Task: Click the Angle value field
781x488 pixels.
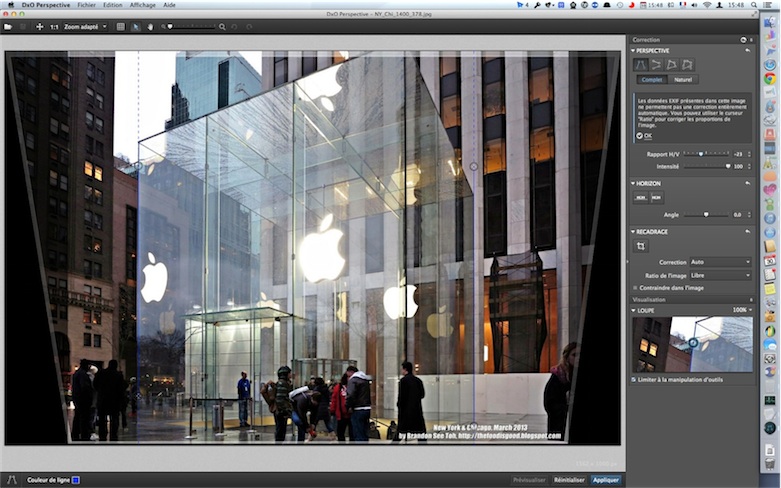Action: click(x=738, y=215)
